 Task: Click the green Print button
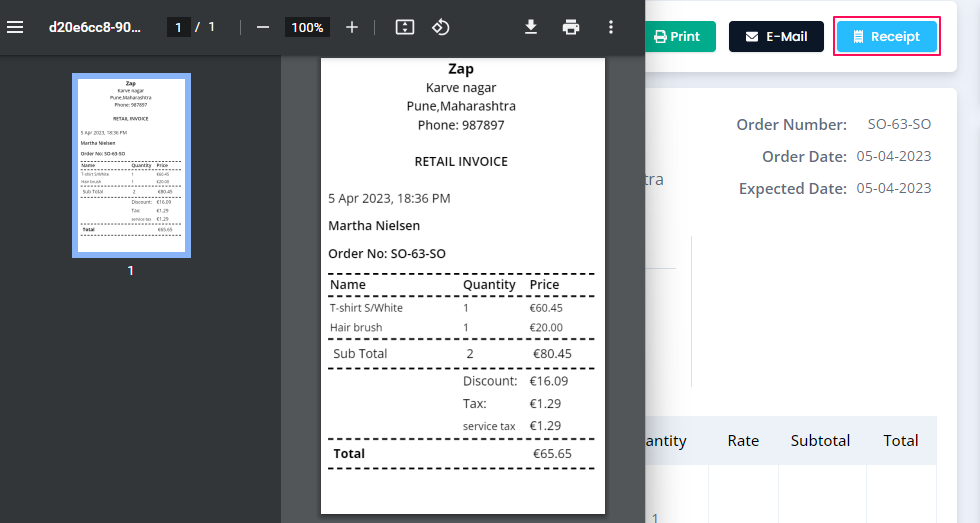pos(680,36)
